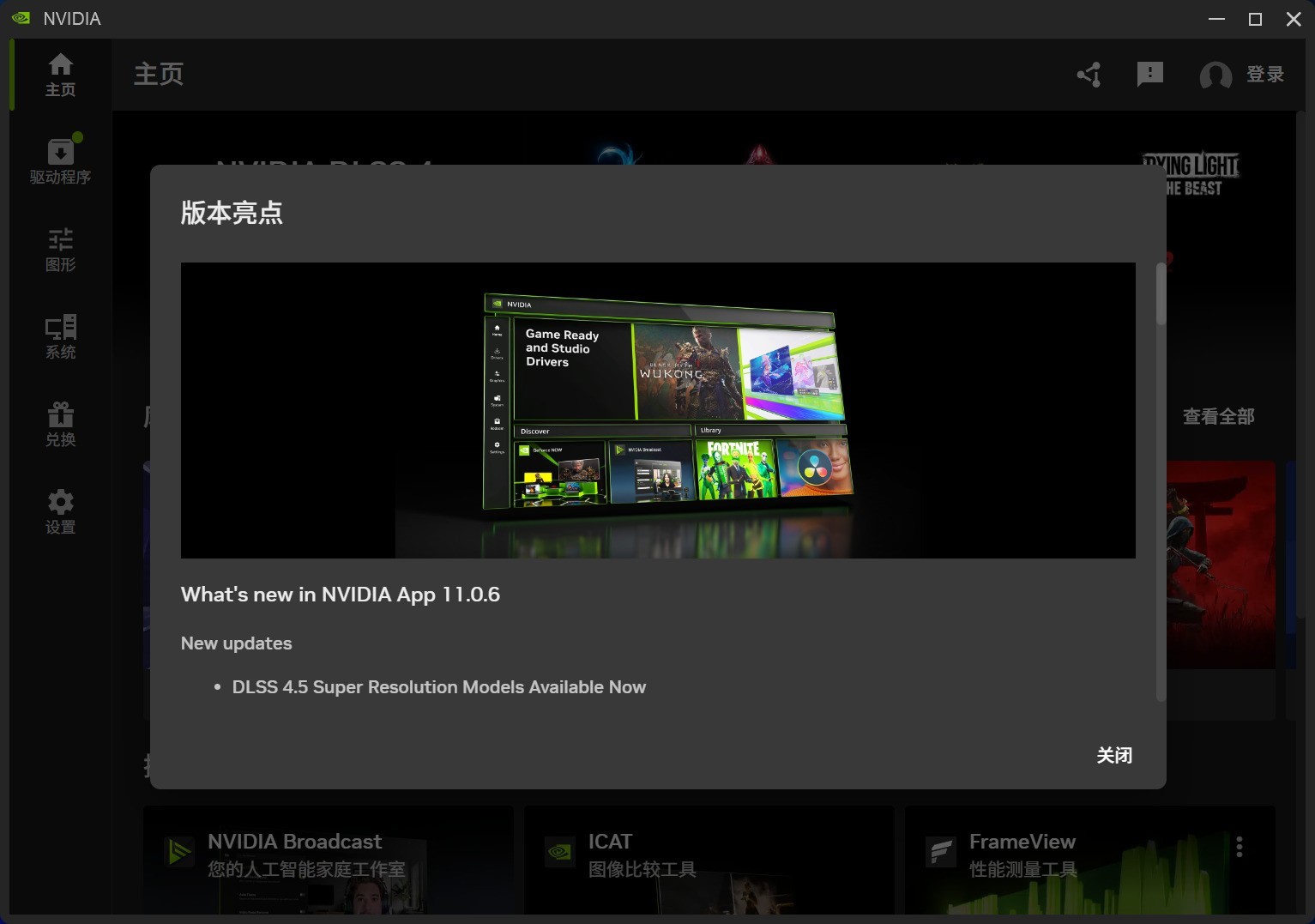The width and height of the screenshot is (1315, 924).
Task: Open the 驱动程序 drivers sidebar tab
Action: [x=60, y=161]
